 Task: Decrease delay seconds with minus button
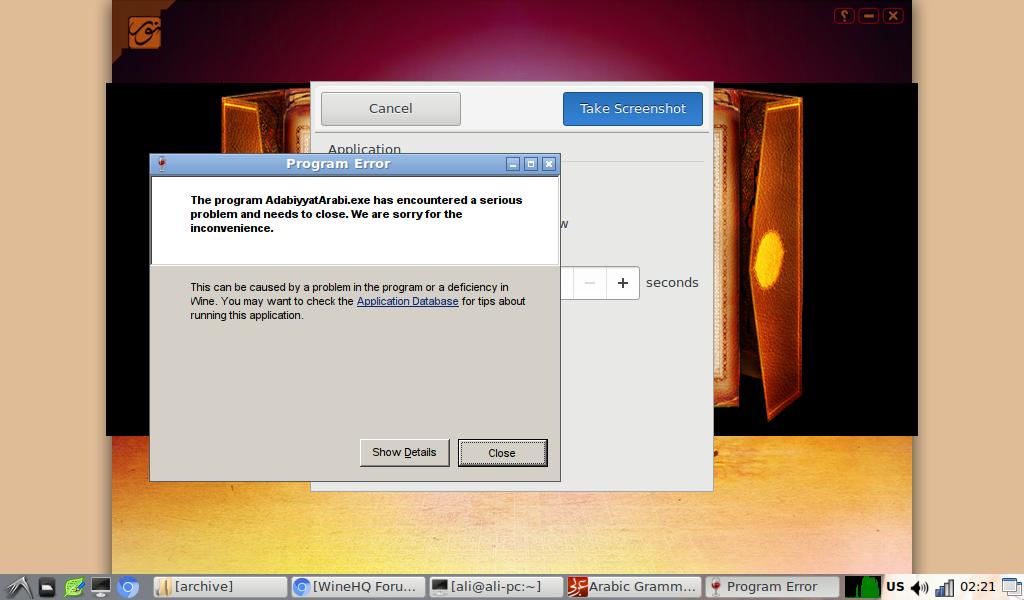590,283
